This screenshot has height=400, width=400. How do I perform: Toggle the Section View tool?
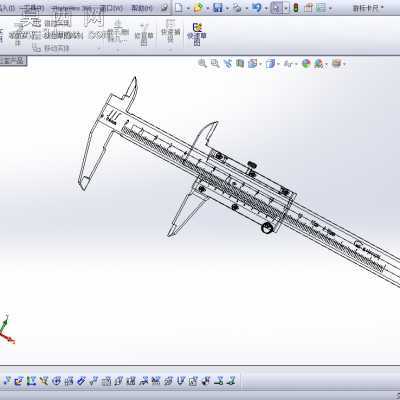tap(240, 63)
